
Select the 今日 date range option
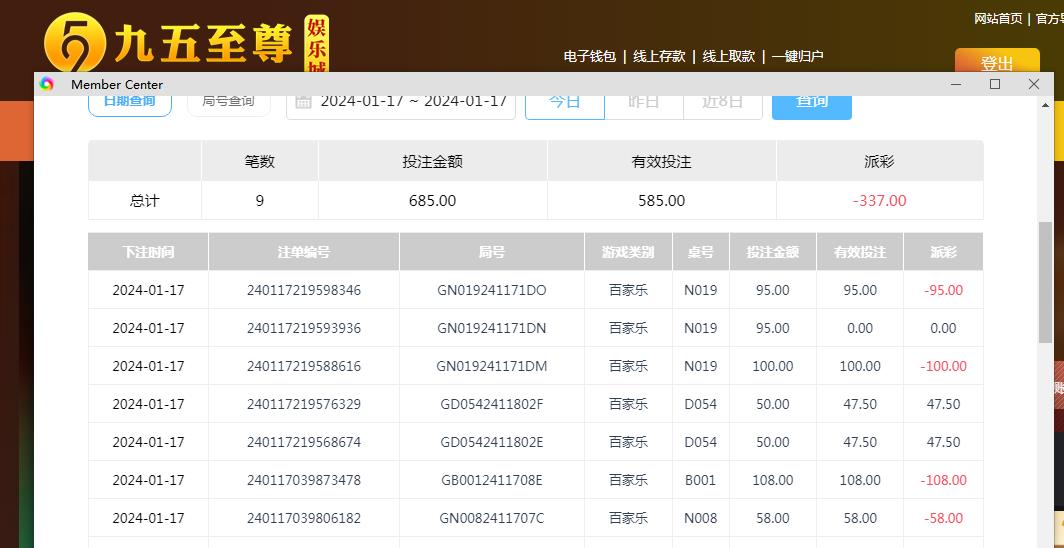tap(565, 102)
